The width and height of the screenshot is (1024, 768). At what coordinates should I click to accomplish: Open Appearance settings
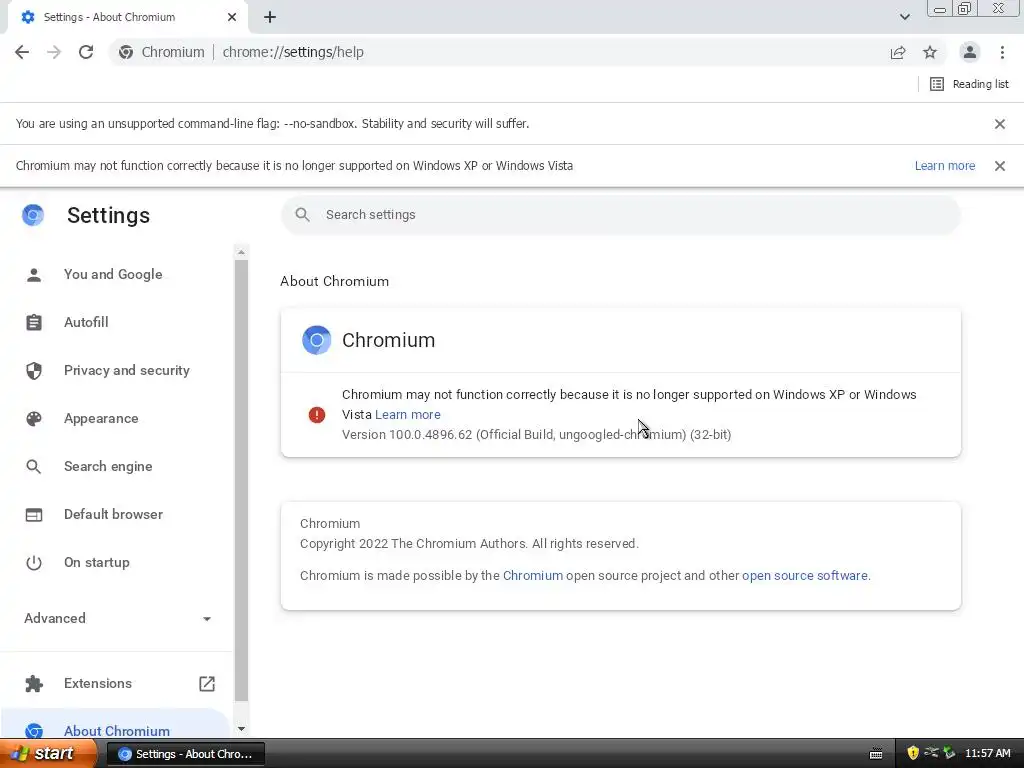click(101, 418)
